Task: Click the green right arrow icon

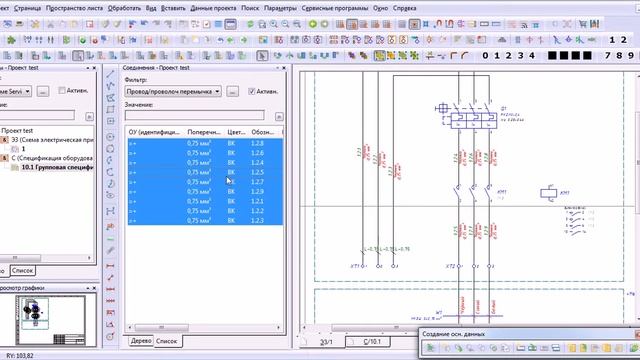Action: [x=244, y=40]
